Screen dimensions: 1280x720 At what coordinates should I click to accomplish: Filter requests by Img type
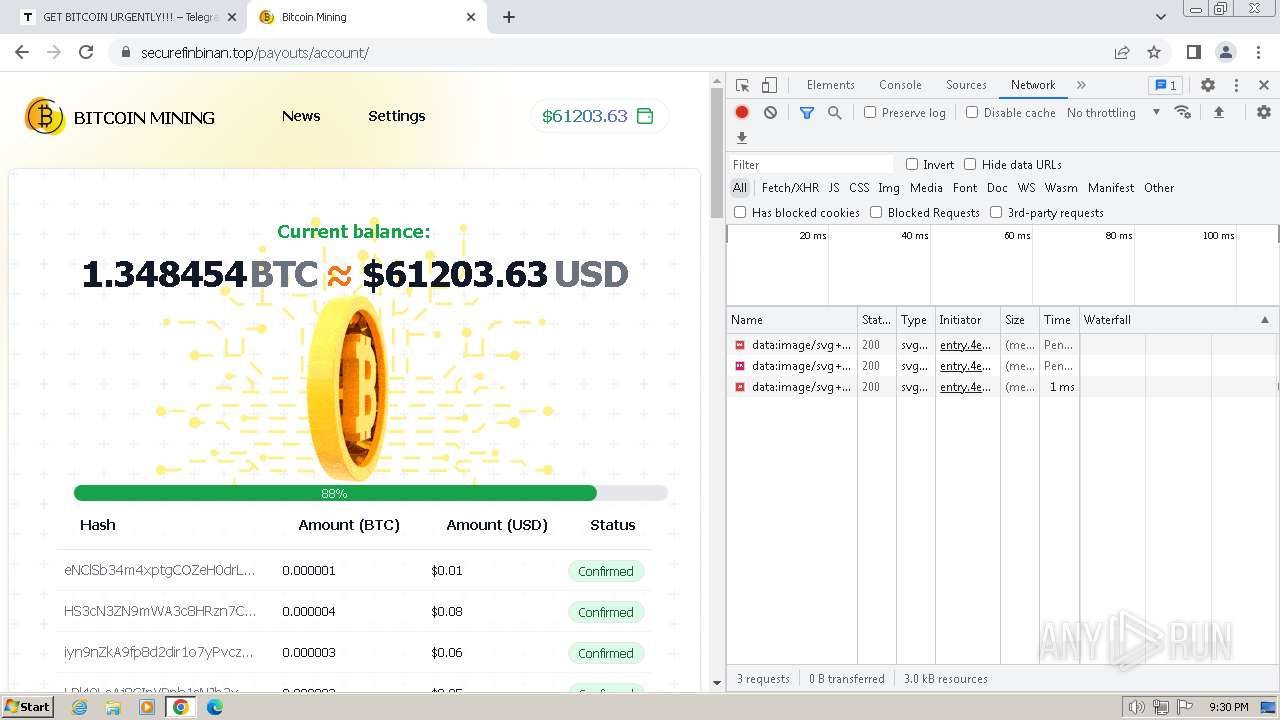pyautogui.click(x=889, y=188)
